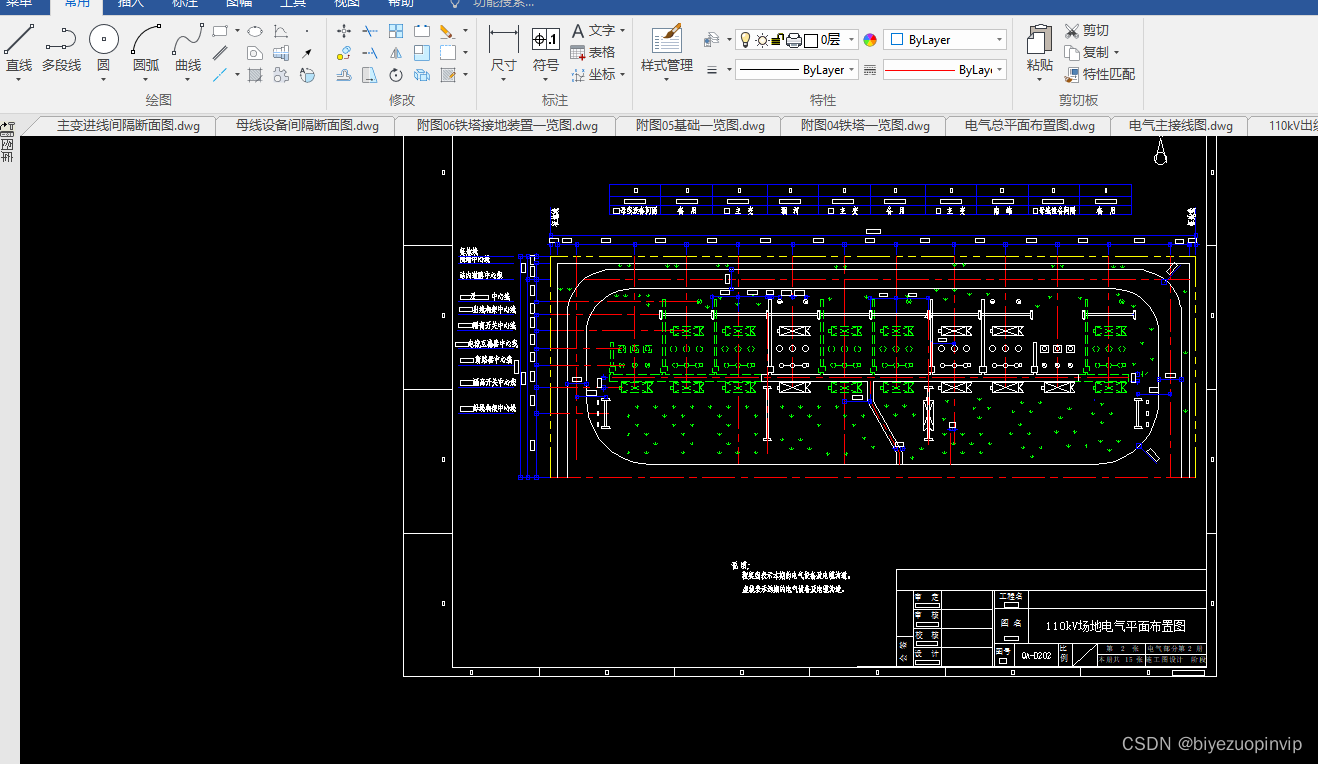Pick the parallel double-line tool

(x=220, y=53)
